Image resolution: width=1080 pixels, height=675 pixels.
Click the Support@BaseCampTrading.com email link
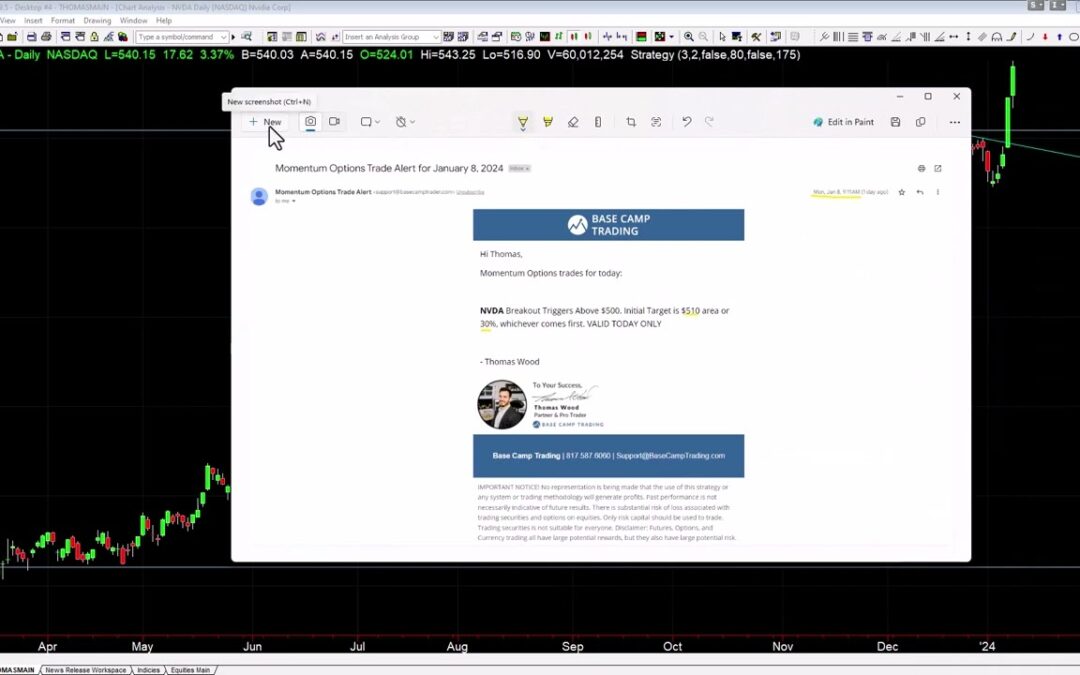(x=670, y=456)
